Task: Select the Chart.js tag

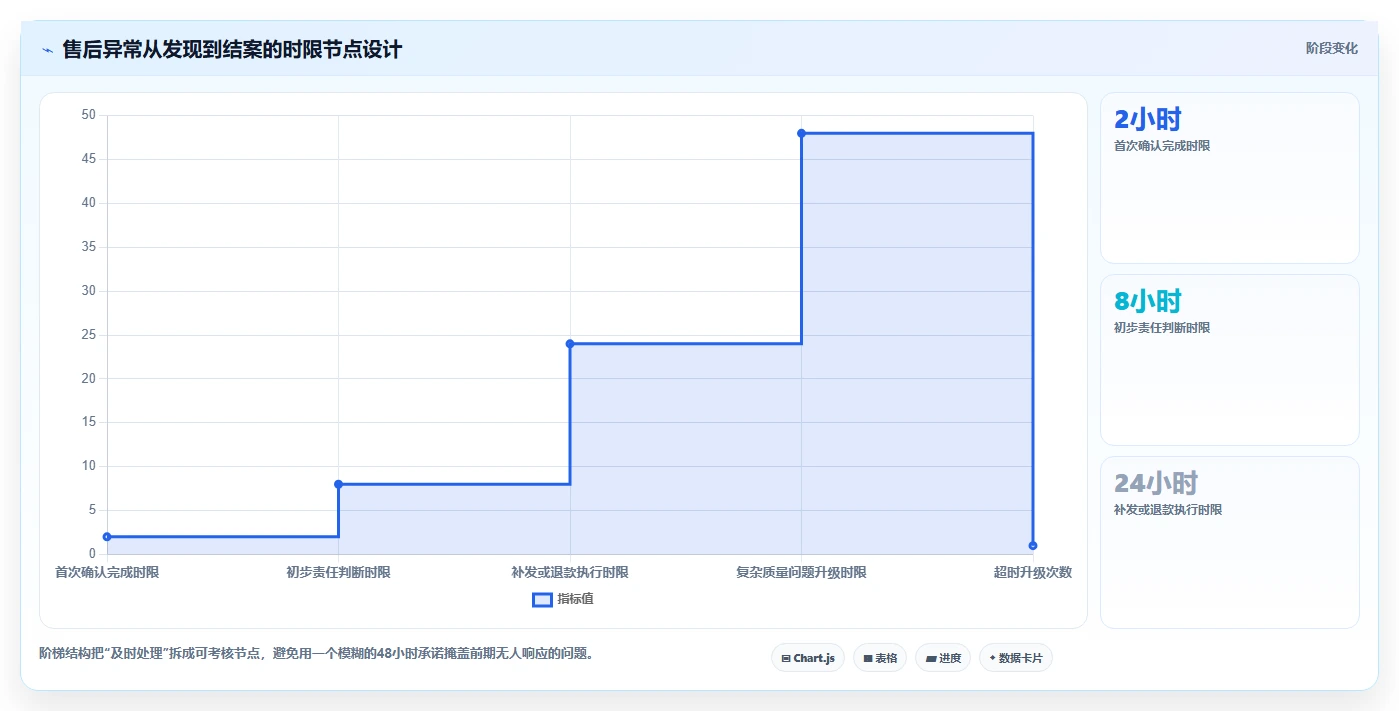Action: click(808, 658)
